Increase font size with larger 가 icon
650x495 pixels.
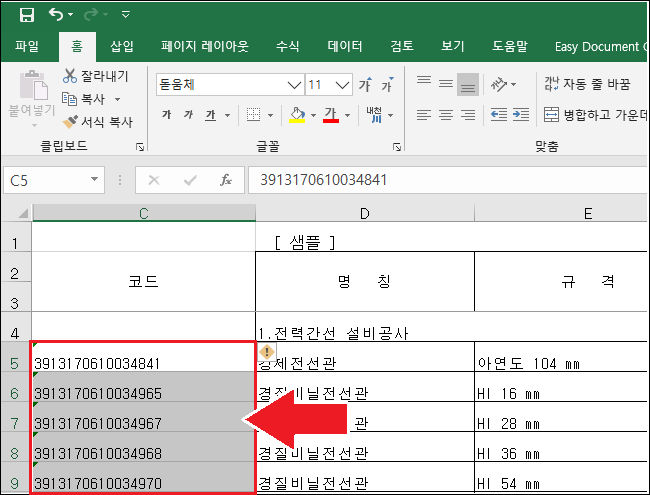click(365, 85)
